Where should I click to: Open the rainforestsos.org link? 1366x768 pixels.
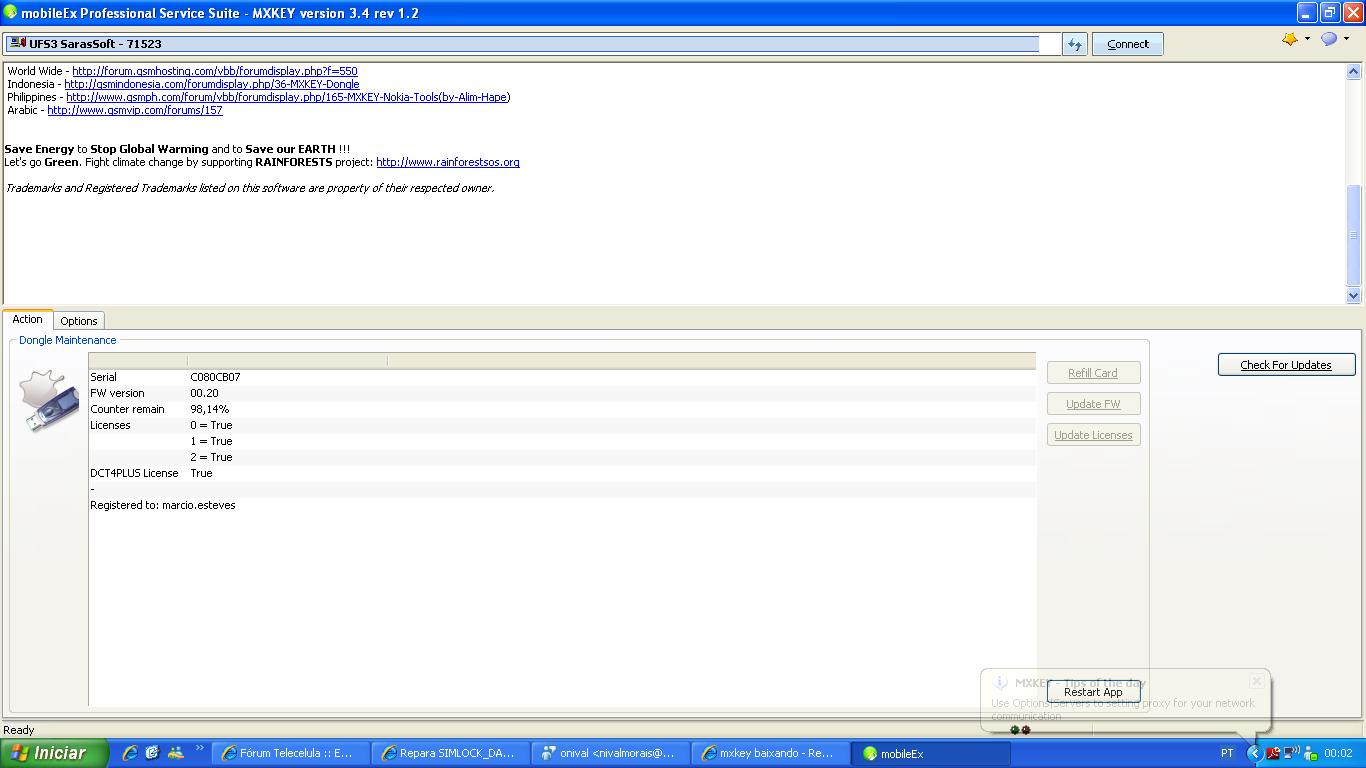click(x=447, y=162)
